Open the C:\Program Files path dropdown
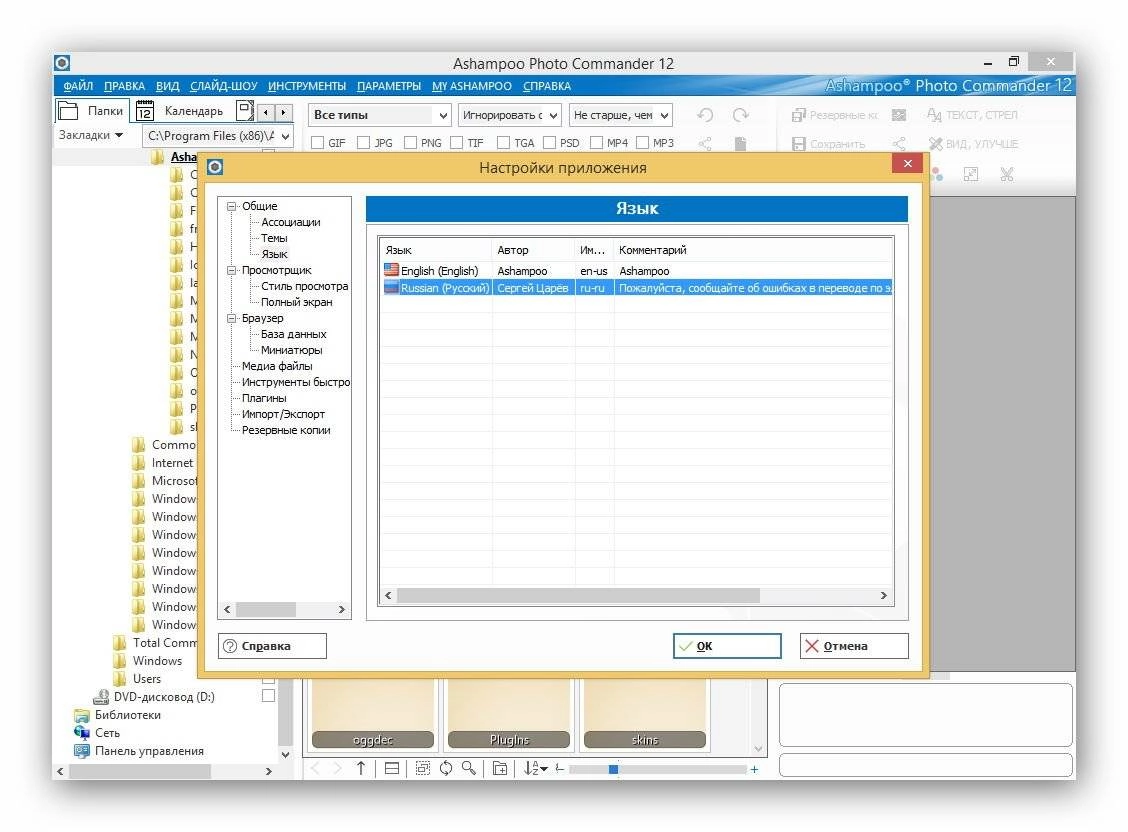Image resolution: width=1128 pixels, height=832 pixels. (x=218, y=136)
